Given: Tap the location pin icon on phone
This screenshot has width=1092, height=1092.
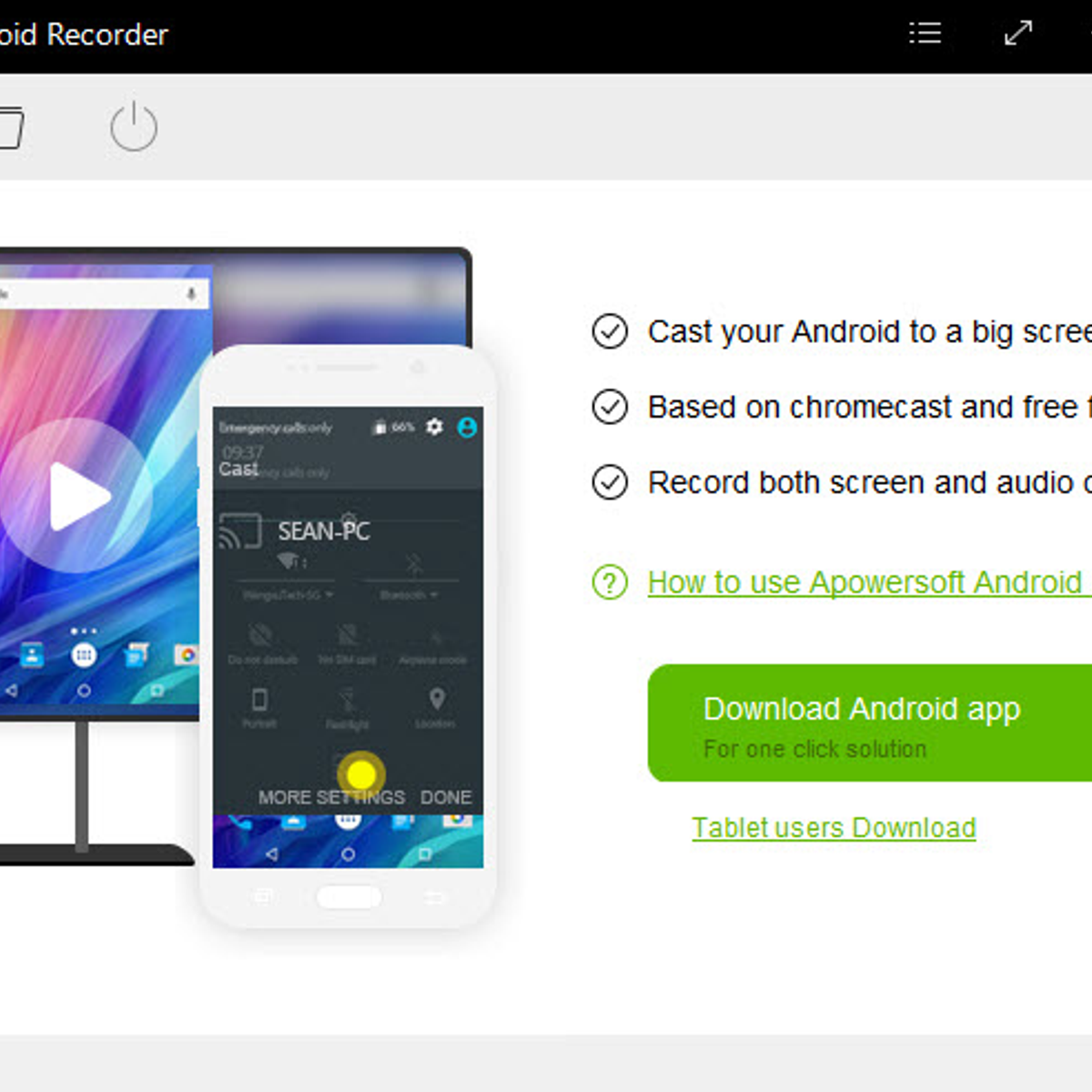Looking at the screenshot, I should [437, 699].
